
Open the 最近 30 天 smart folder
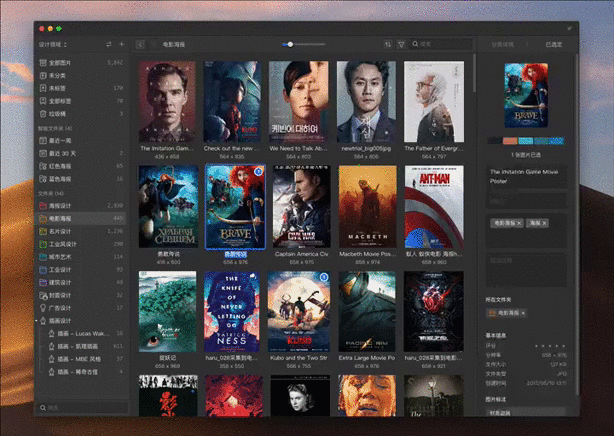tap(81, 153)
